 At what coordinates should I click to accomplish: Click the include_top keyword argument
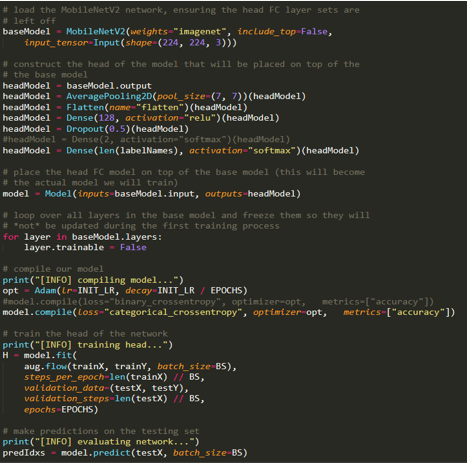pos(267,32)
